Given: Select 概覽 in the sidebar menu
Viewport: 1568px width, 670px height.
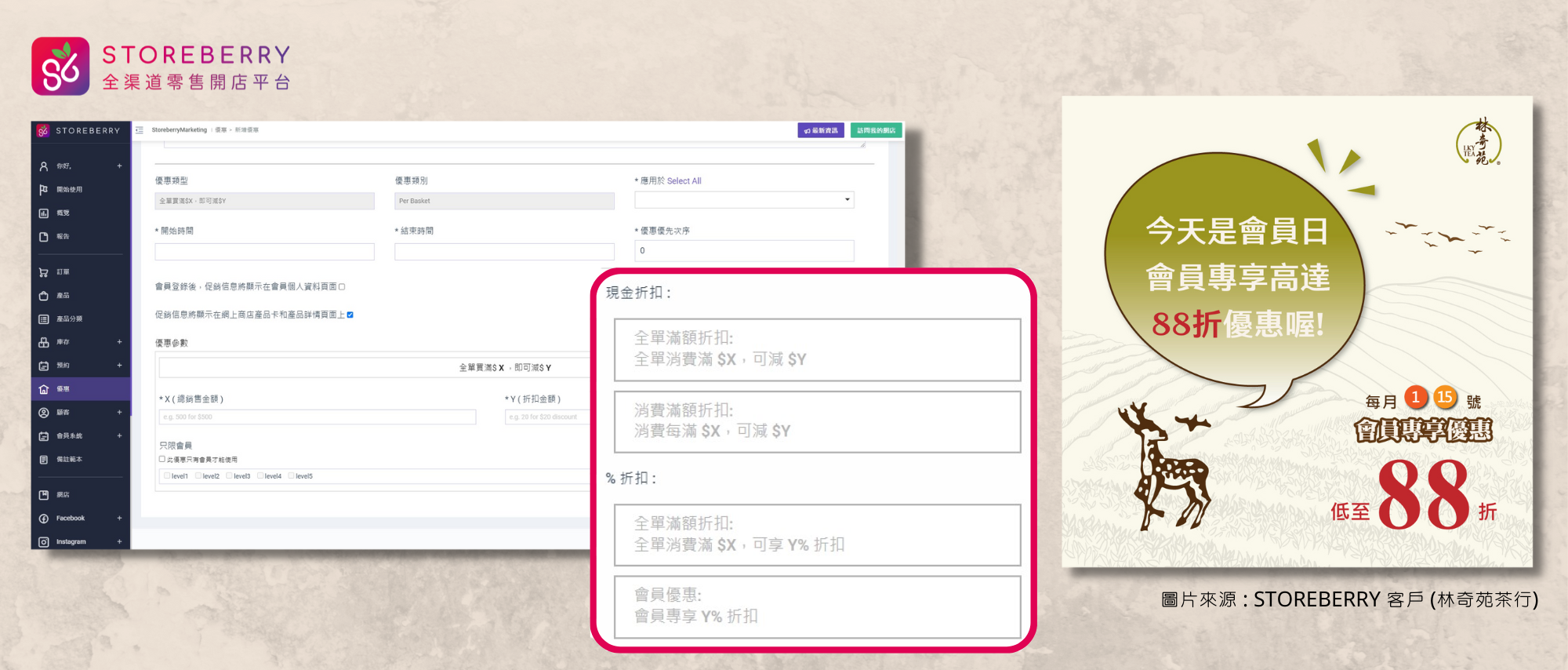Looking at the screenshot, I should (x=63, y=213).
